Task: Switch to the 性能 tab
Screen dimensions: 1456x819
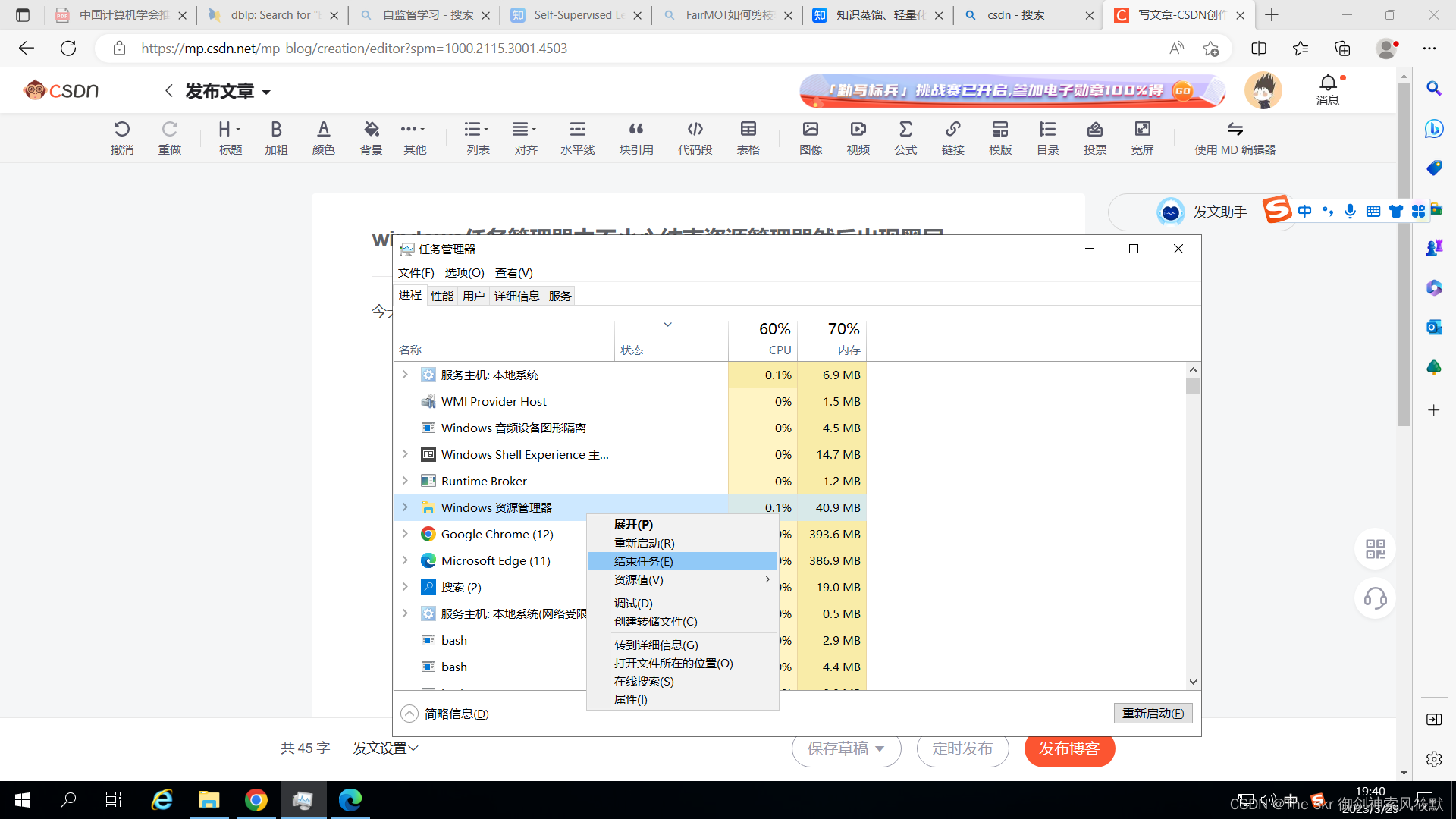Action: pyautogui.click(x=442, y=296)
